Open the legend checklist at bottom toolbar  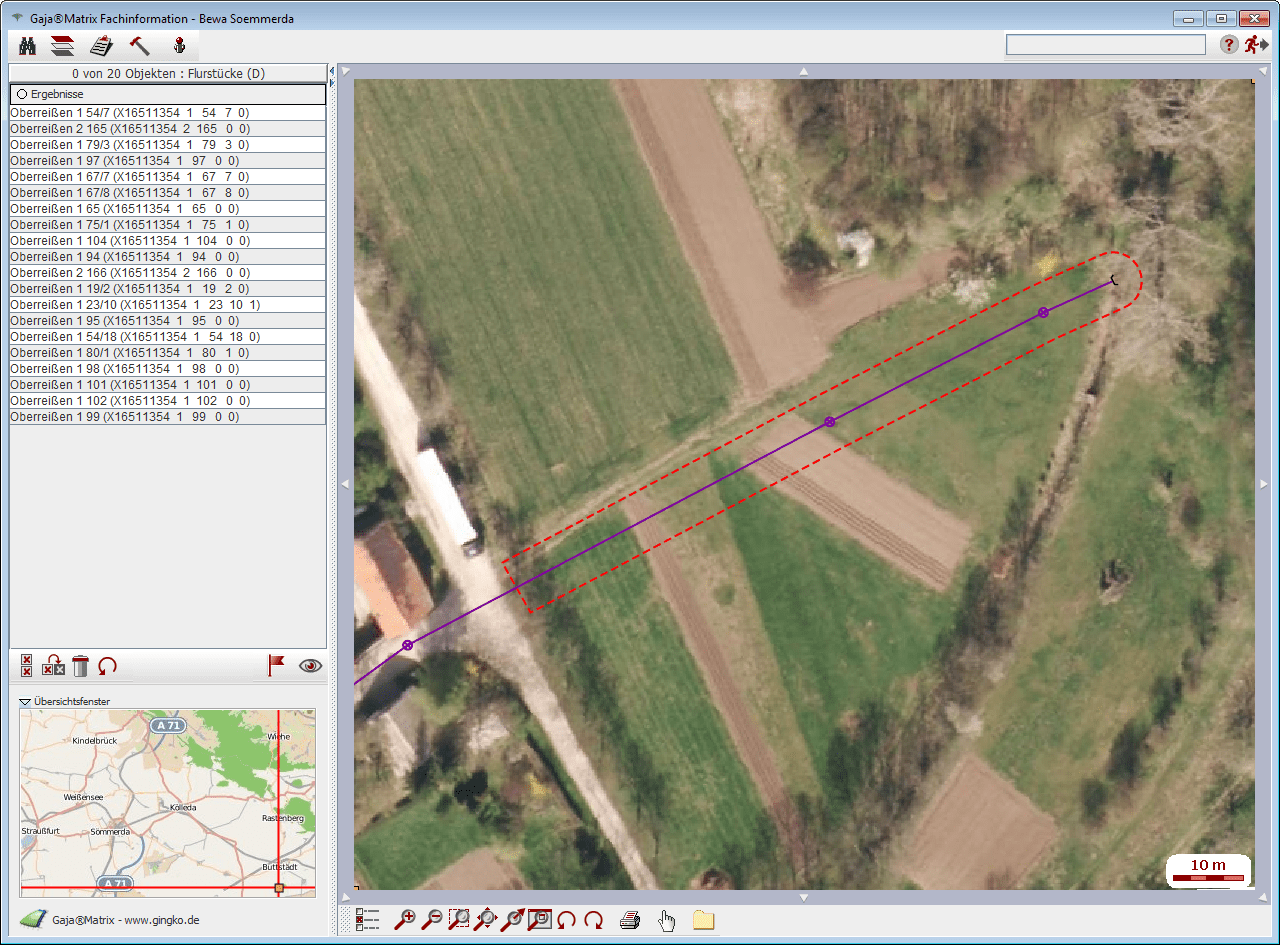368,920
